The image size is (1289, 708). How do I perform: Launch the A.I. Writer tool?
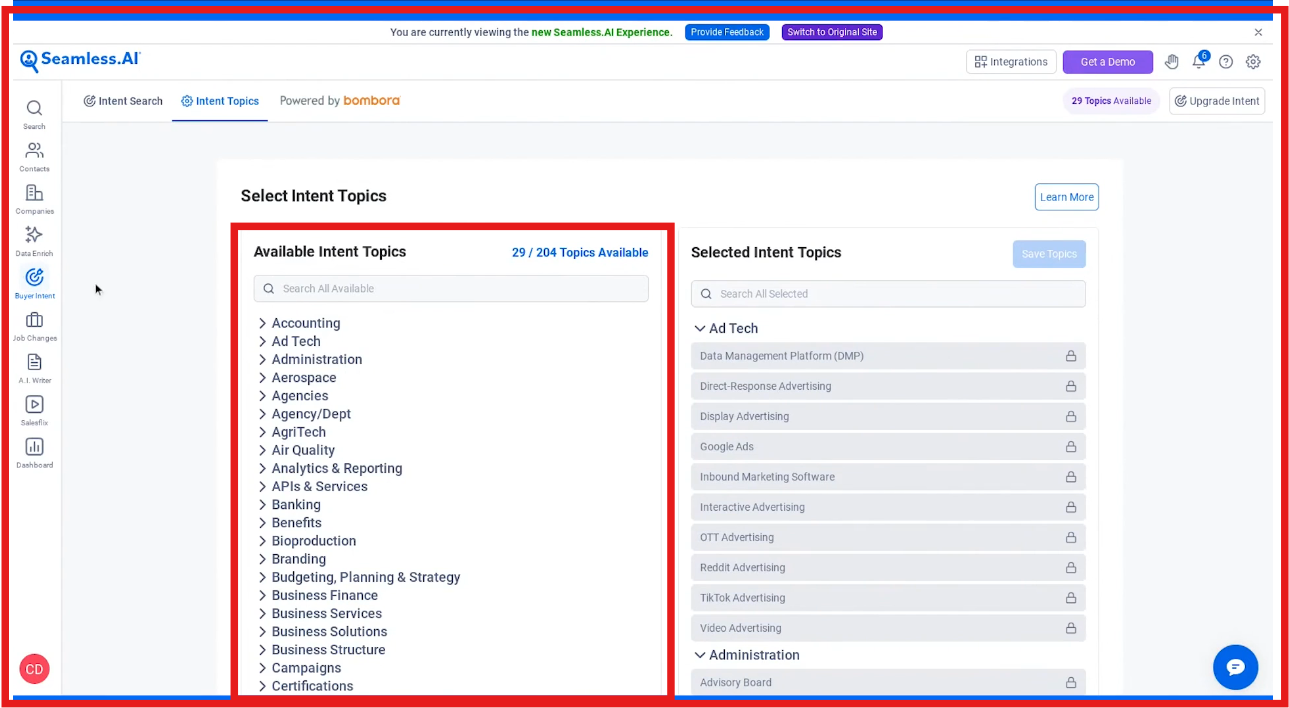pos(34,363)
